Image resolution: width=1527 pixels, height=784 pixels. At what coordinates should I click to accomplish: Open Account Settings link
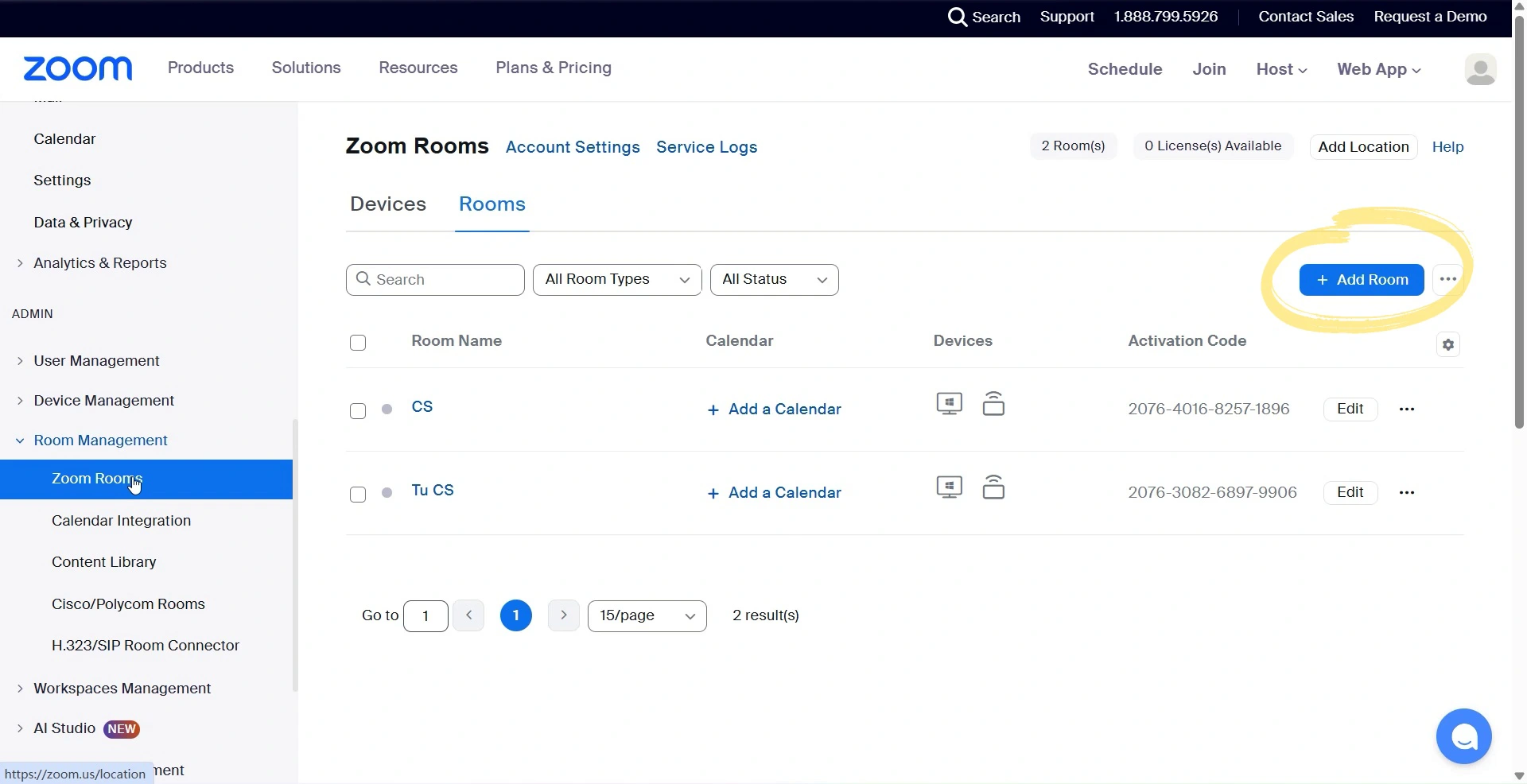pyautogui.click(x=573, y=147)
